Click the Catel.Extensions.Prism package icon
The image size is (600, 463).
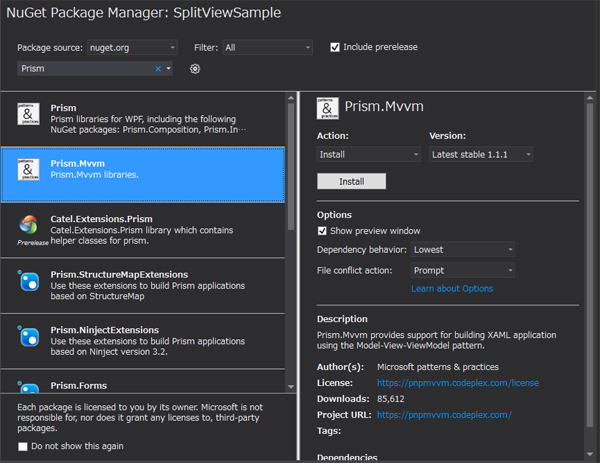tap(28, 225)
